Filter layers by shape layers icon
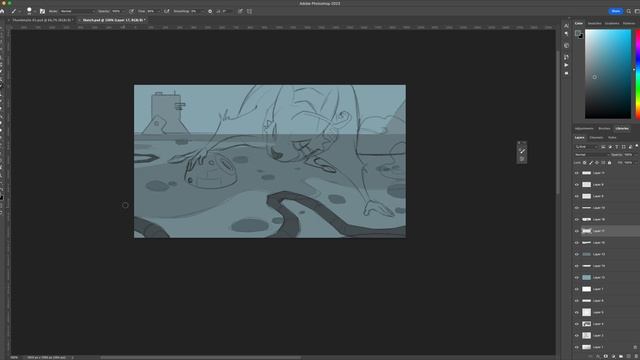Viewport: 640px width, 360px height. 624,147
